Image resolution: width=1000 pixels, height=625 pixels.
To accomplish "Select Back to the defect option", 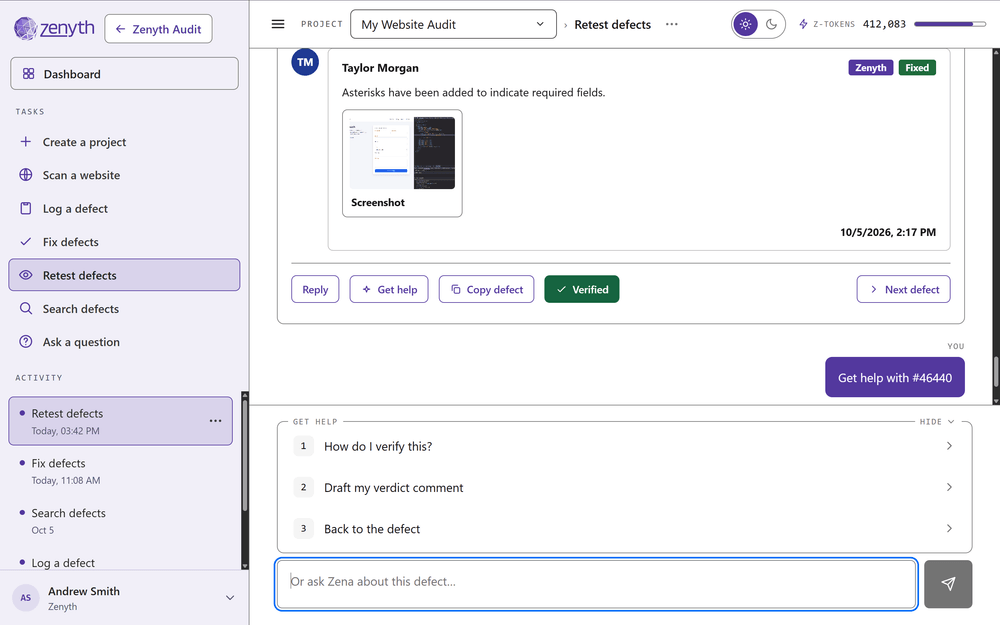I will 624,529.
